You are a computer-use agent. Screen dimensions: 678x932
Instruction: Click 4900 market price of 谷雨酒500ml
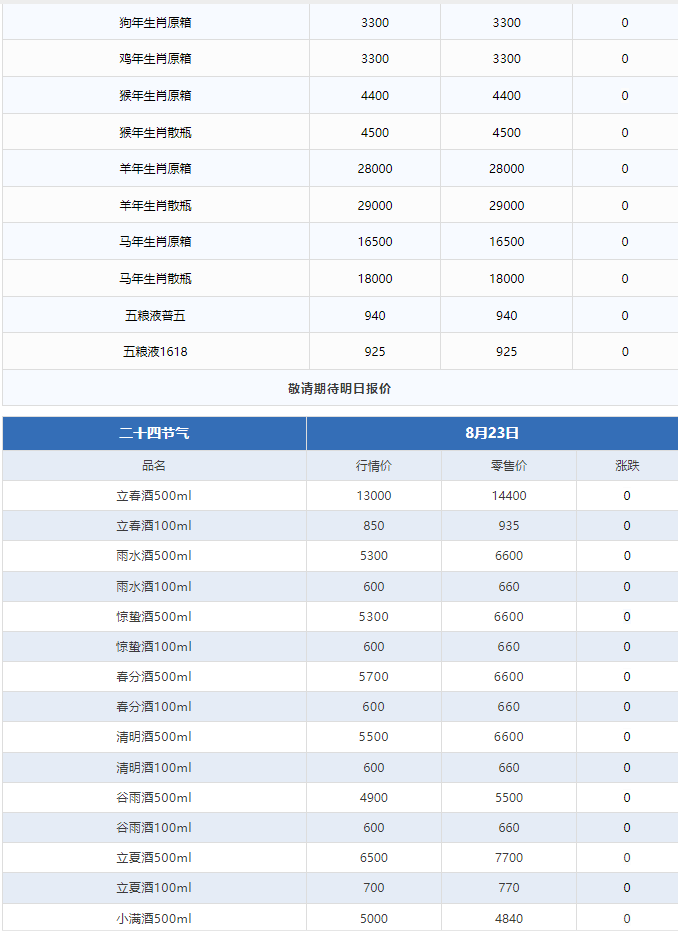374,798
